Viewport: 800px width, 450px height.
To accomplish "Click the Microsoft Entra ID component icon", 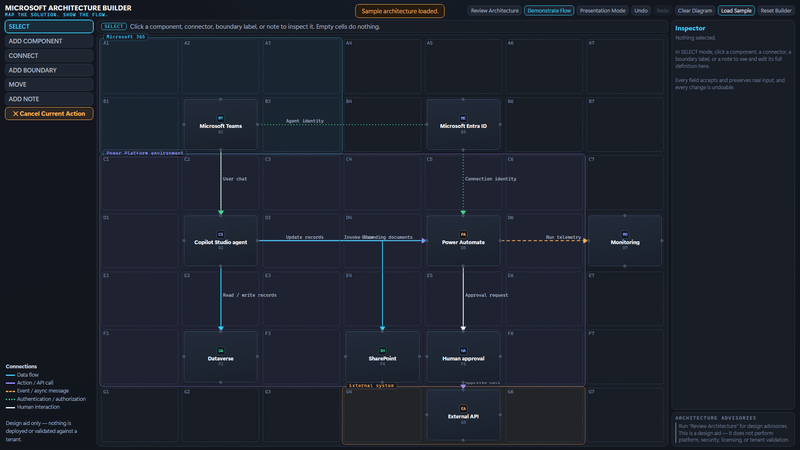I will (463, 118).
